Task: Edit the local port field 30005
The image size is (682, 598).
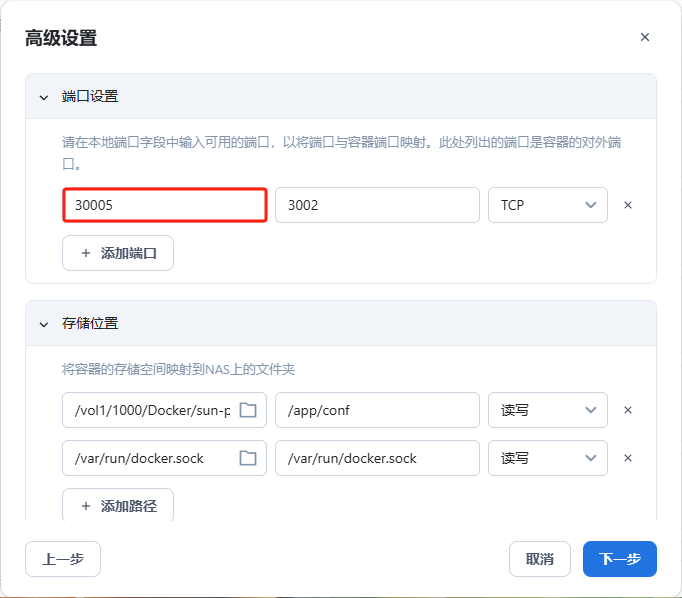Action: pyautogui.click(x=165, y=205)
